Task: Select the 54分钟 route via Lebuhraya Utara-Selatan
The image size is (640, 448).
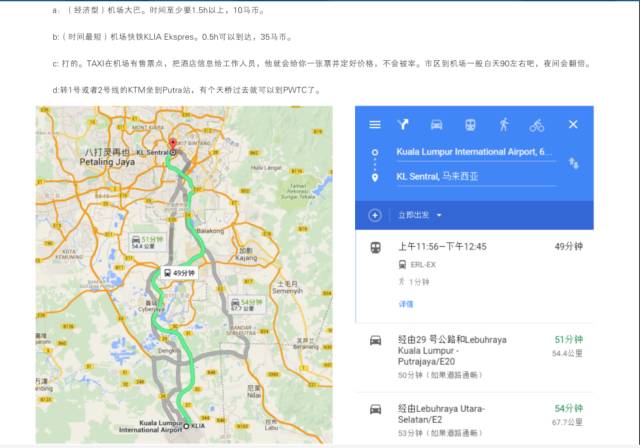Action: tap(474, 420)
